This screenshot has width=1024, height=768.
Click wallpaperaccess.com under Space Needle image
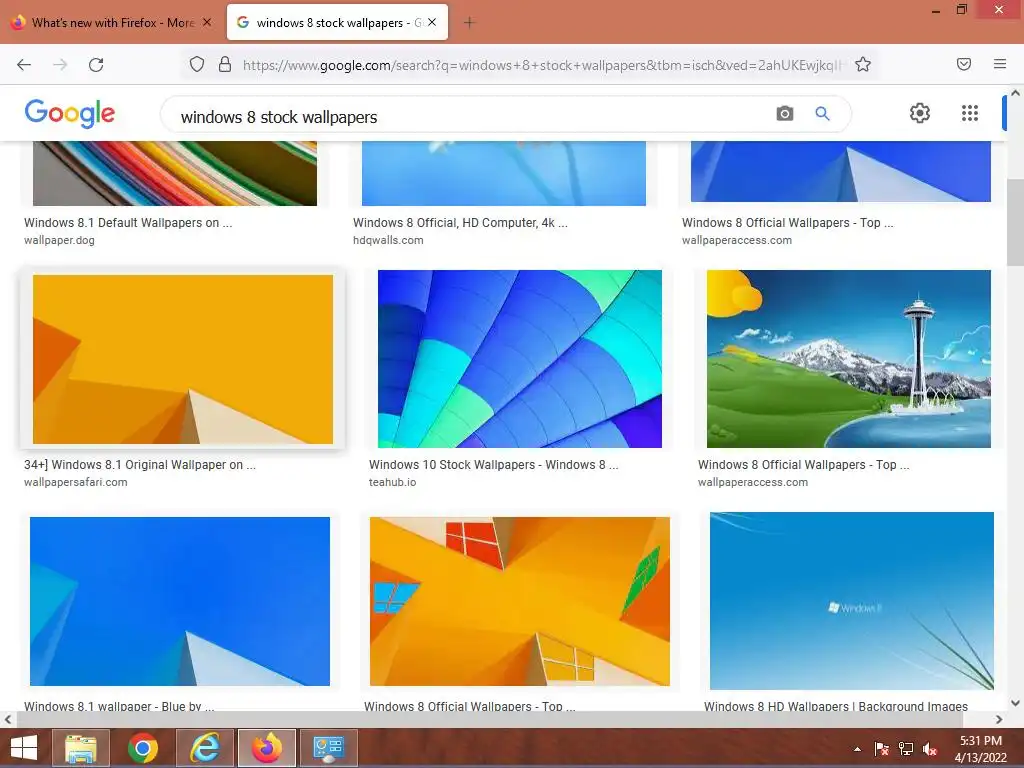click(x=753, y=483)
